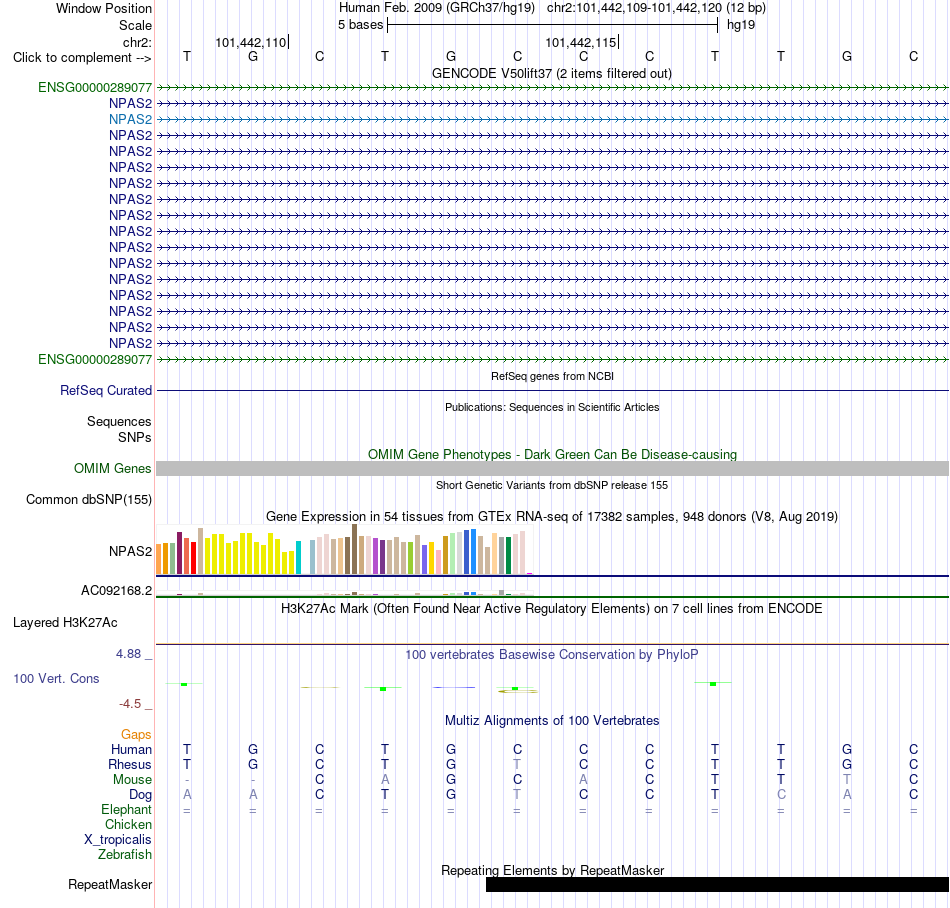
Task: Click the '5 bases' scale bar label
Action: point(360,25)
